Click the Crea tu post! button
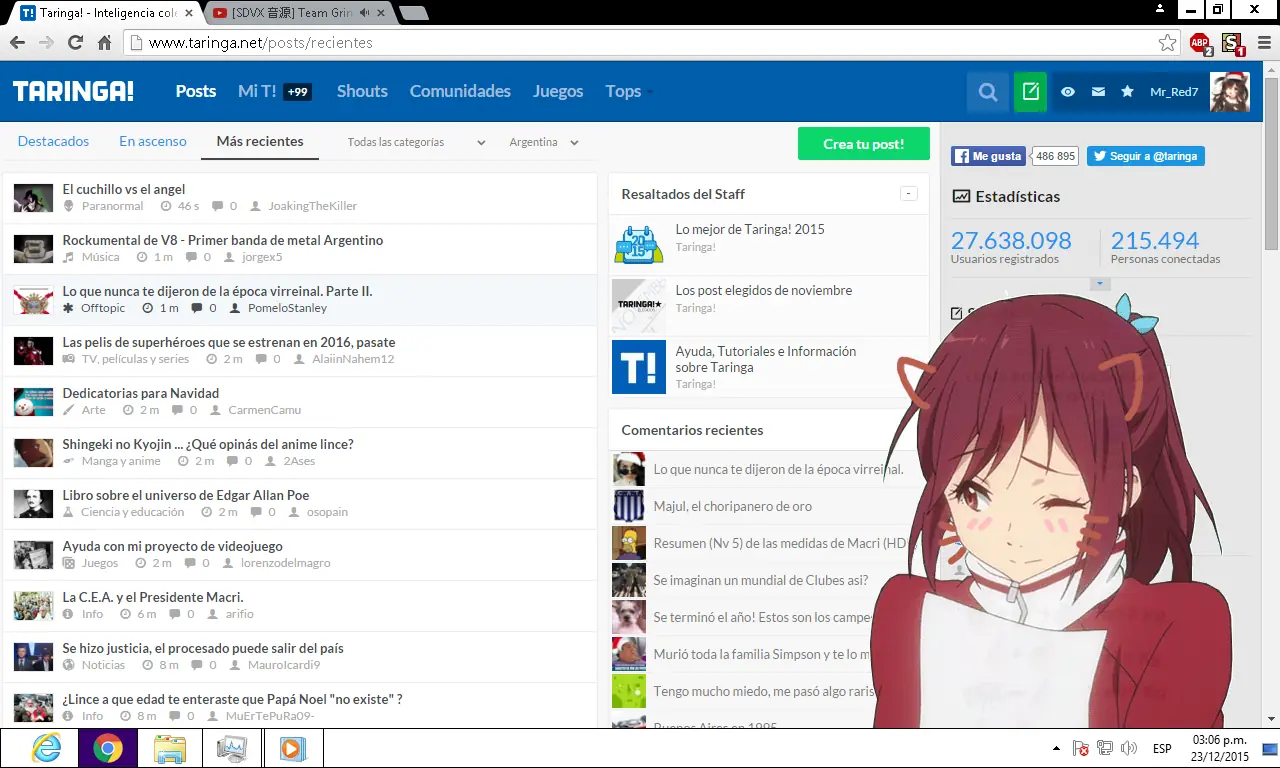 pyautogui.click(x=864, y=144)
